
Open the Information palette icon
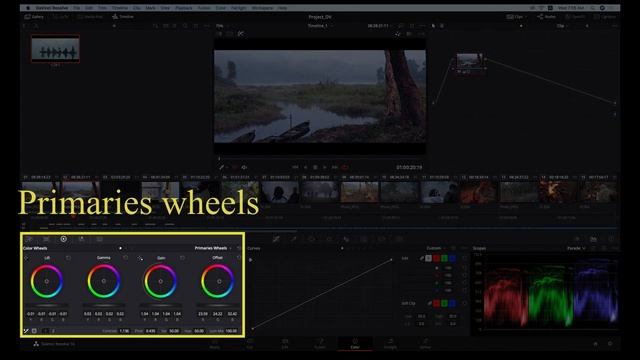(611, 239)
